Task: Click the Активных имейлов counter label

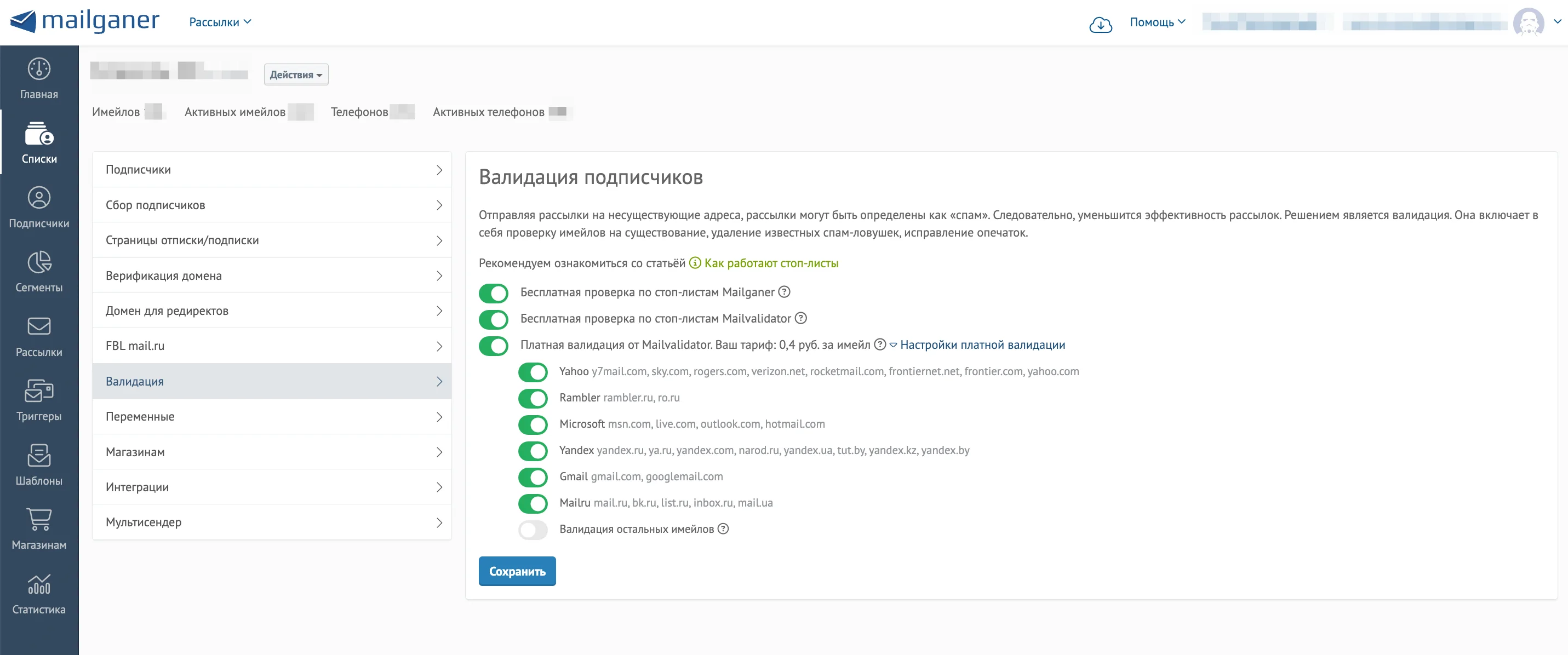Action: [235, 112]
